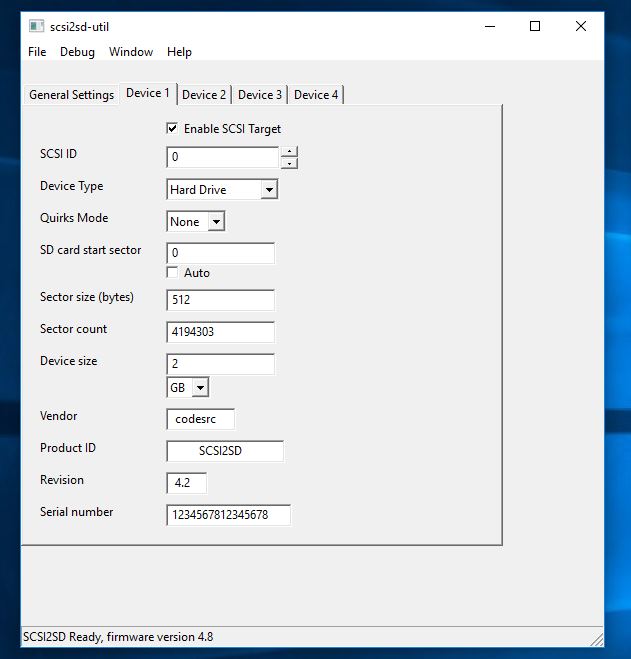Viewport: 631px width, 659px height.
Task: Click the Product ID field
Action: pos(225,451)
